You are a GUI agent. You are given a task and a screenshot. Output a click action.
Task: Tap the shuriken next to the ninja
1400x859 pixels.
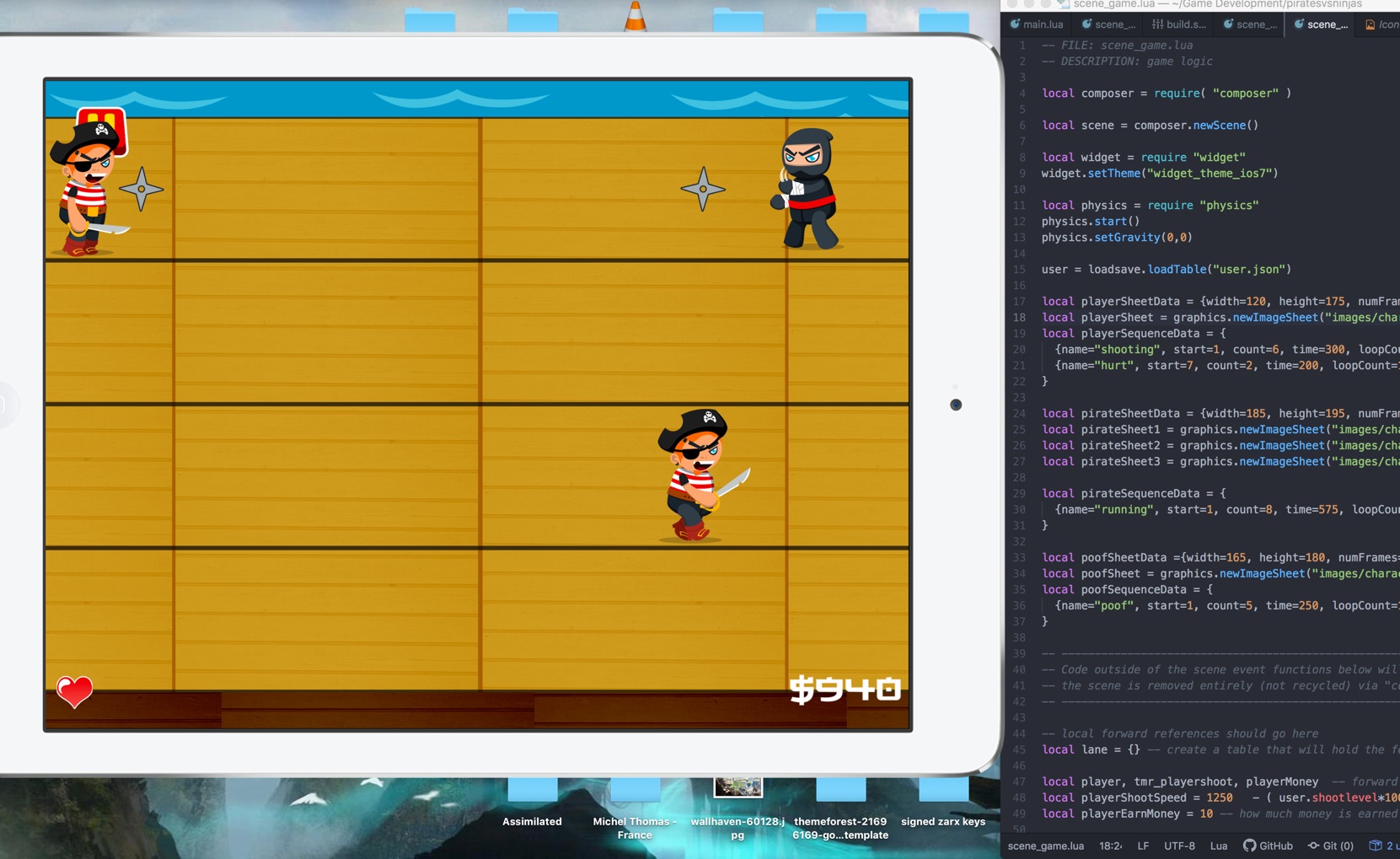point(703,189)
